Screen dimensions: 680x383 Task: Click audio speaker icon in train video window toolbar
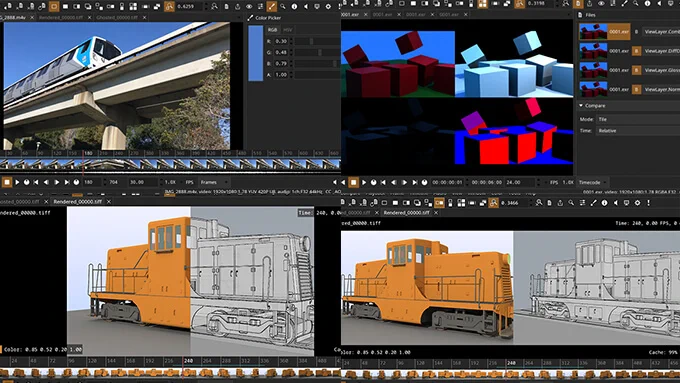(x=306, y=7)
